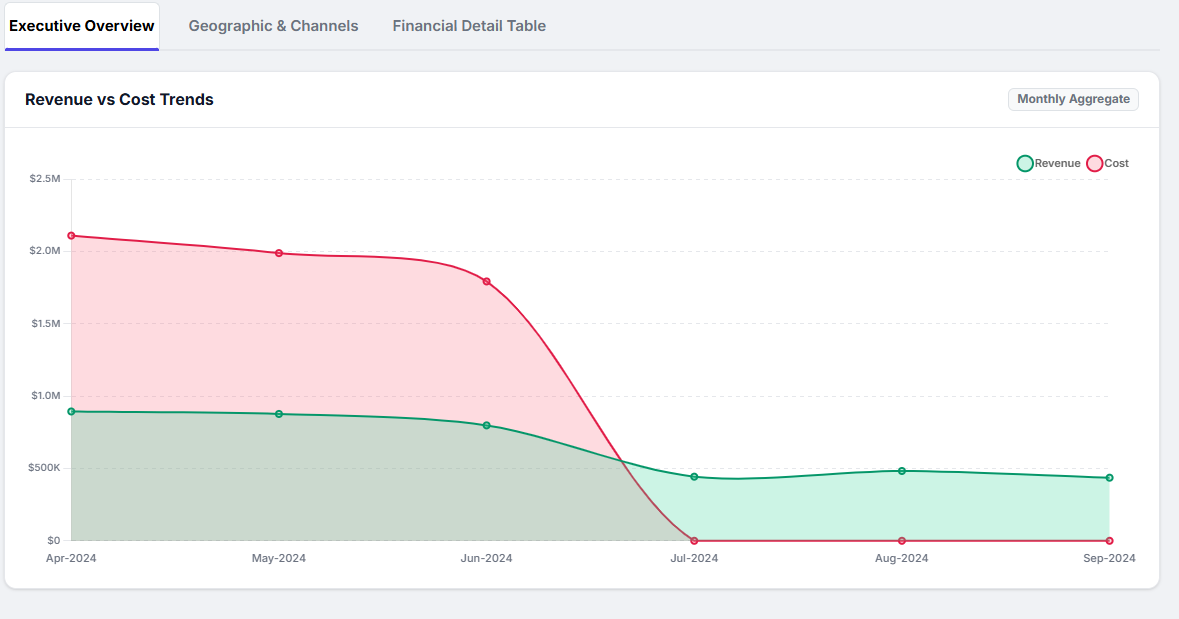Select the Apr-2024 cost data point
The height and width of the screenshot is (619, 1179).
[x=70, y=235]
